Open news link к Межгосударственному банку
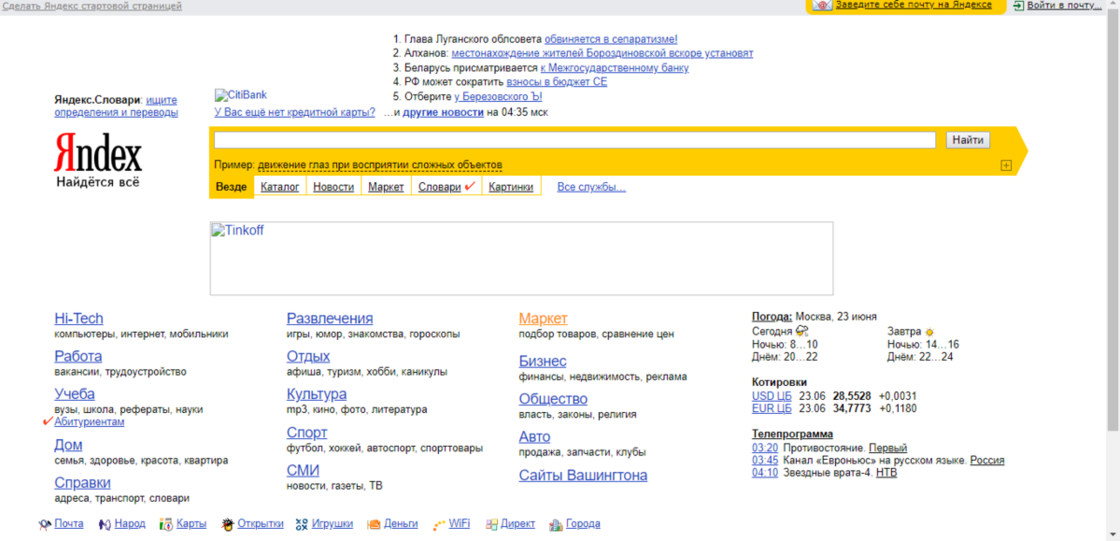This screenshot has width=1120, height=541. point(614,68)
